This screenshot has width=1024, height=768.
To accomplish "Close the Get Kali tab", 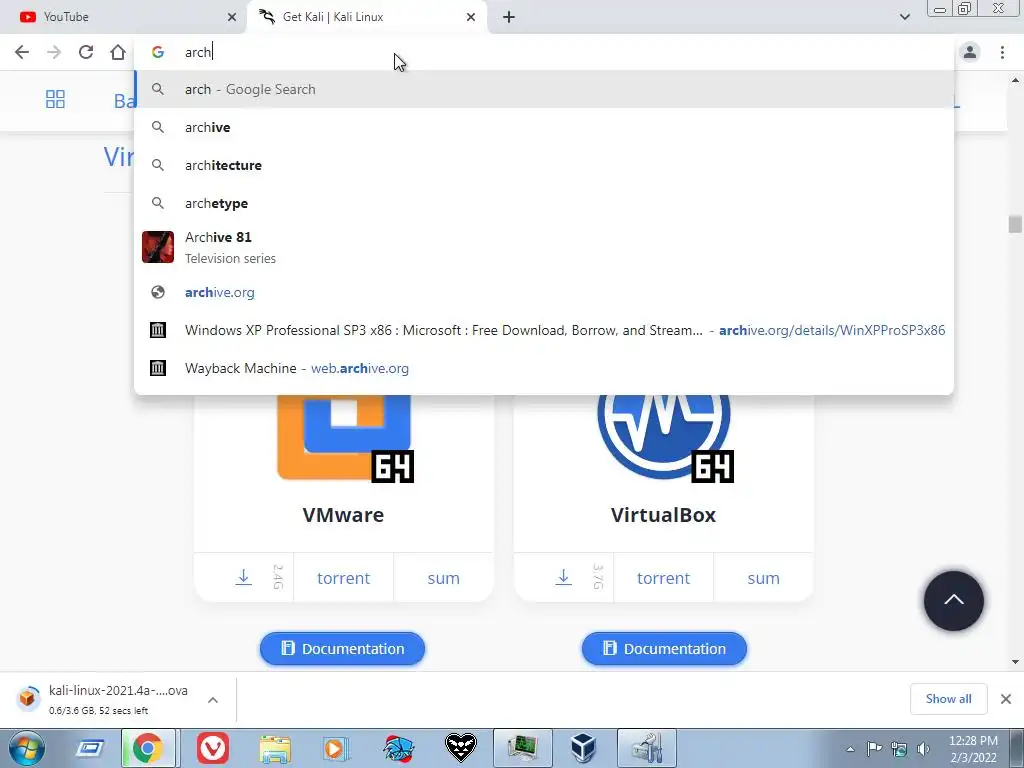I will pyautogui.click(x=471, y=17).
